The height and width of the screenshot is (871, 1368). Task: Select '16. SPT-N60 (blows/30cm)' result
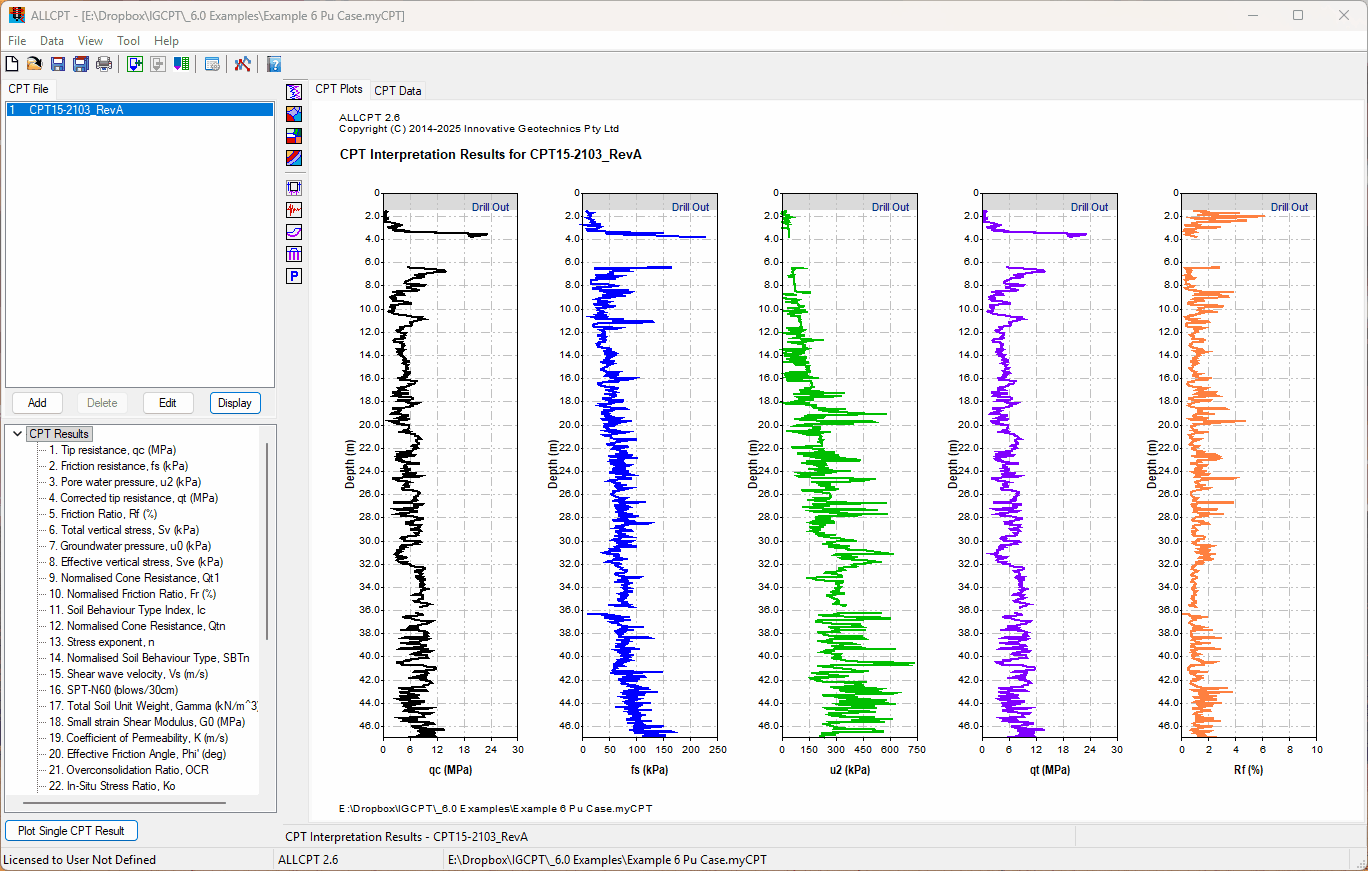[x=113, y=690]
